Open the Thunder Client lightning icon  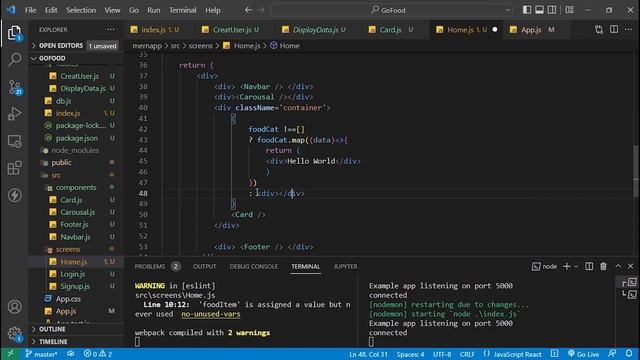14,195
